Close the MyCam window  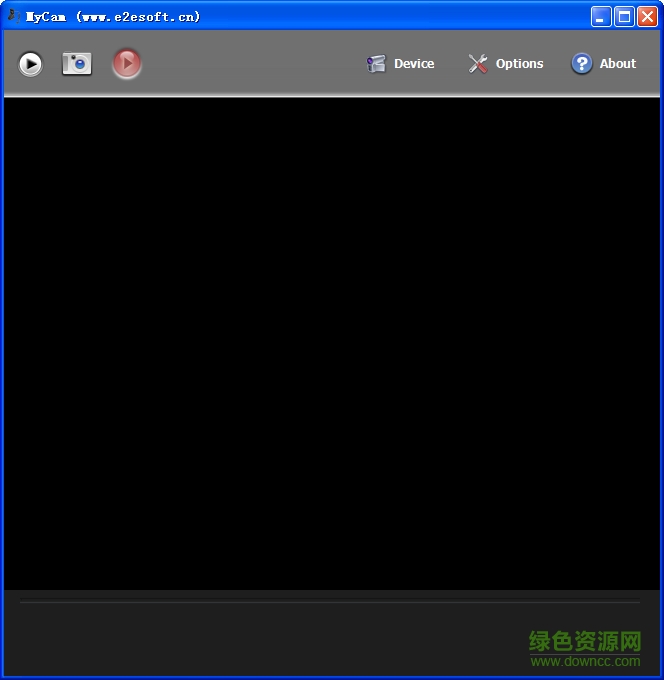pyautogui.click(x=647, y=17)
